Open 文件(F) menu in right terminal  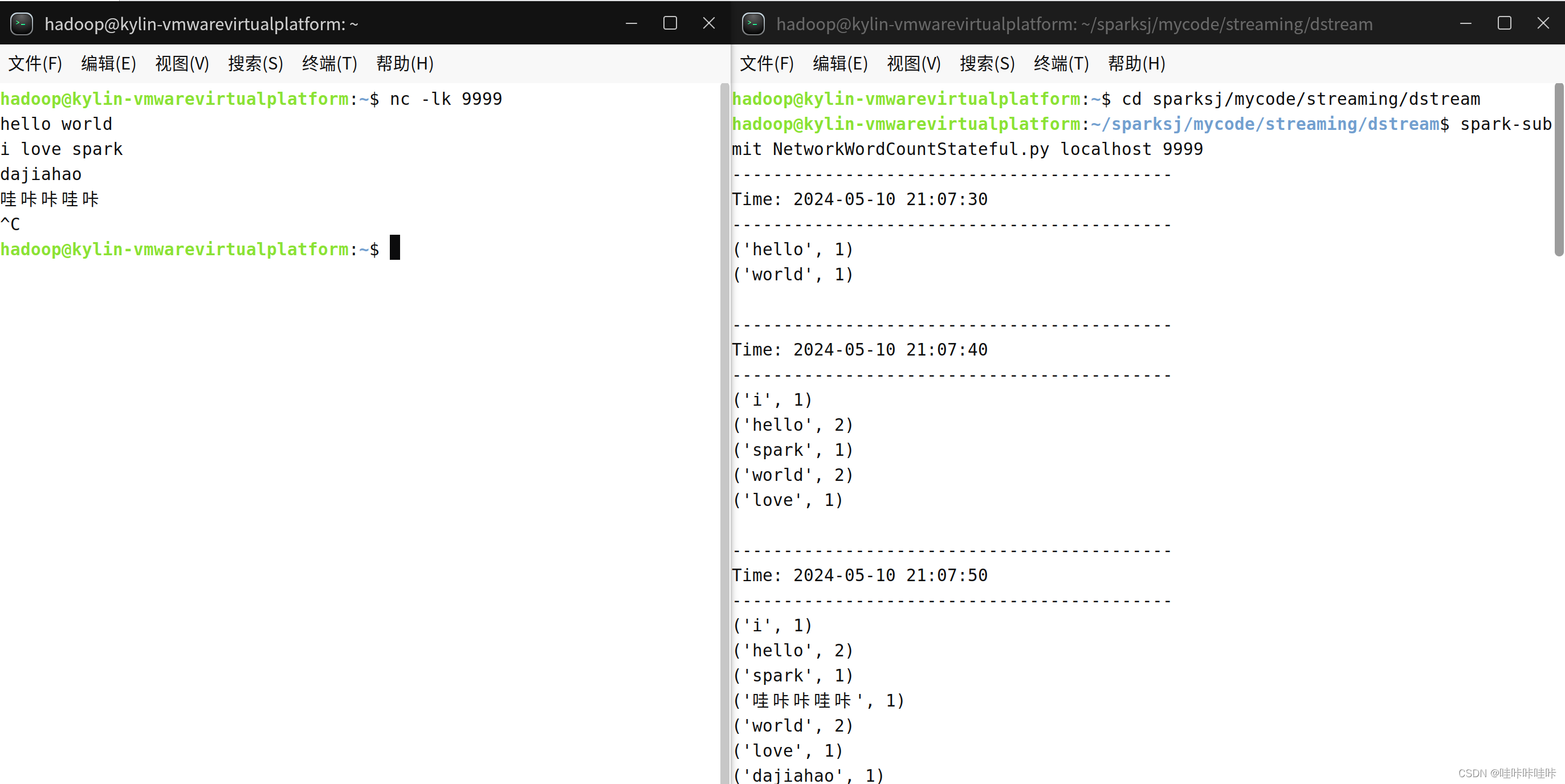click(767, 63)
